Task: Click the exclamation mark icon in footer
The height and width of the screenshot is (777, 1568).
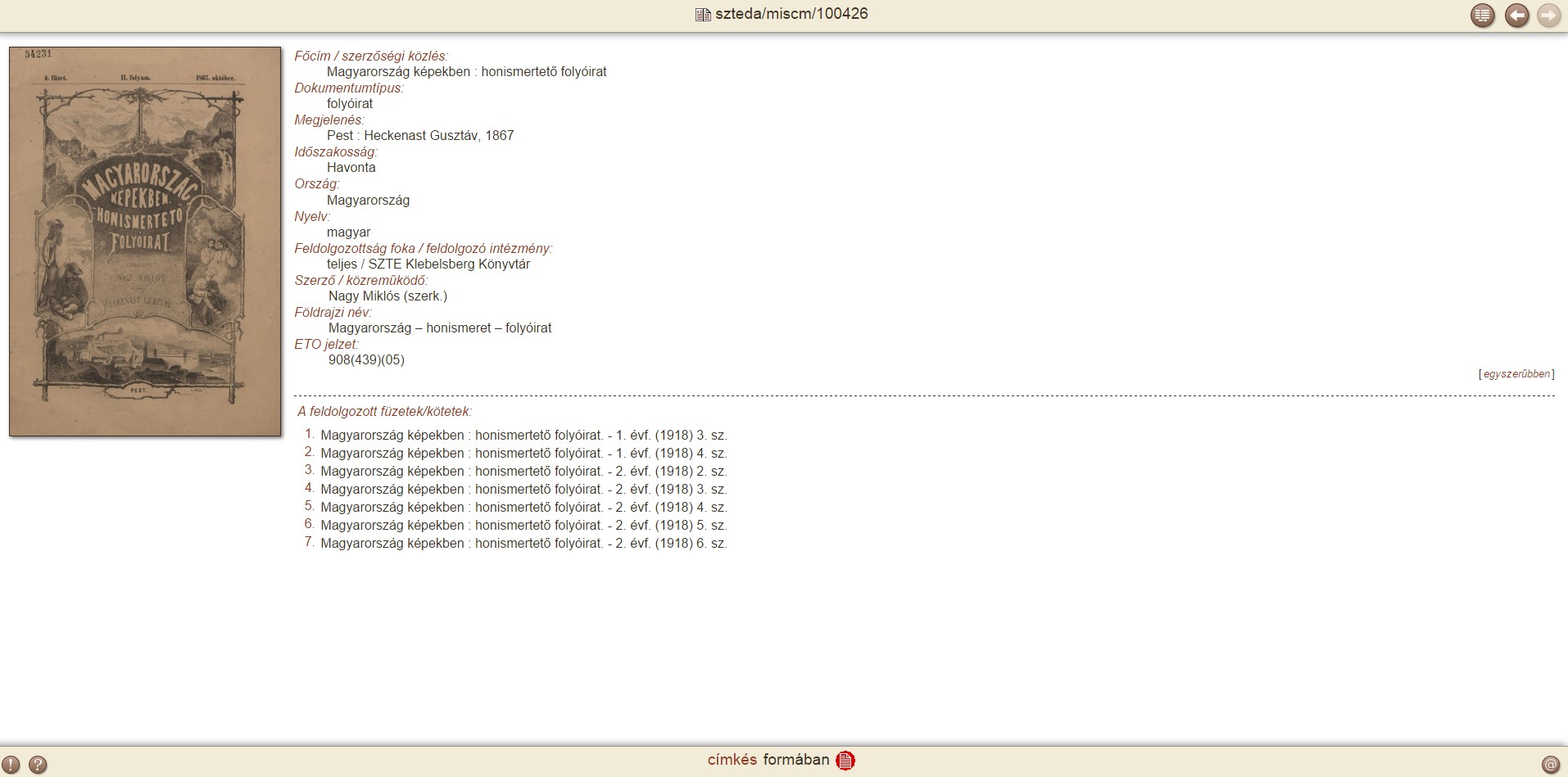Action: 11,765
